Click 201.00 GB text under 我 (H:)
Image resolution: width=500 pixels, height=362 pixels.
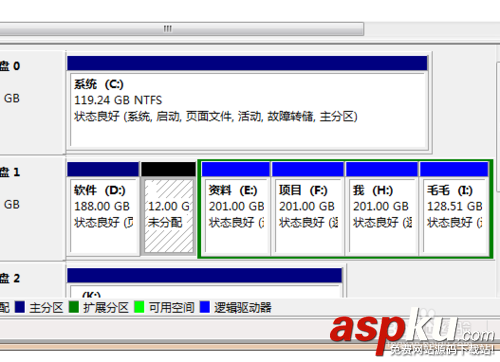[381, 206]
